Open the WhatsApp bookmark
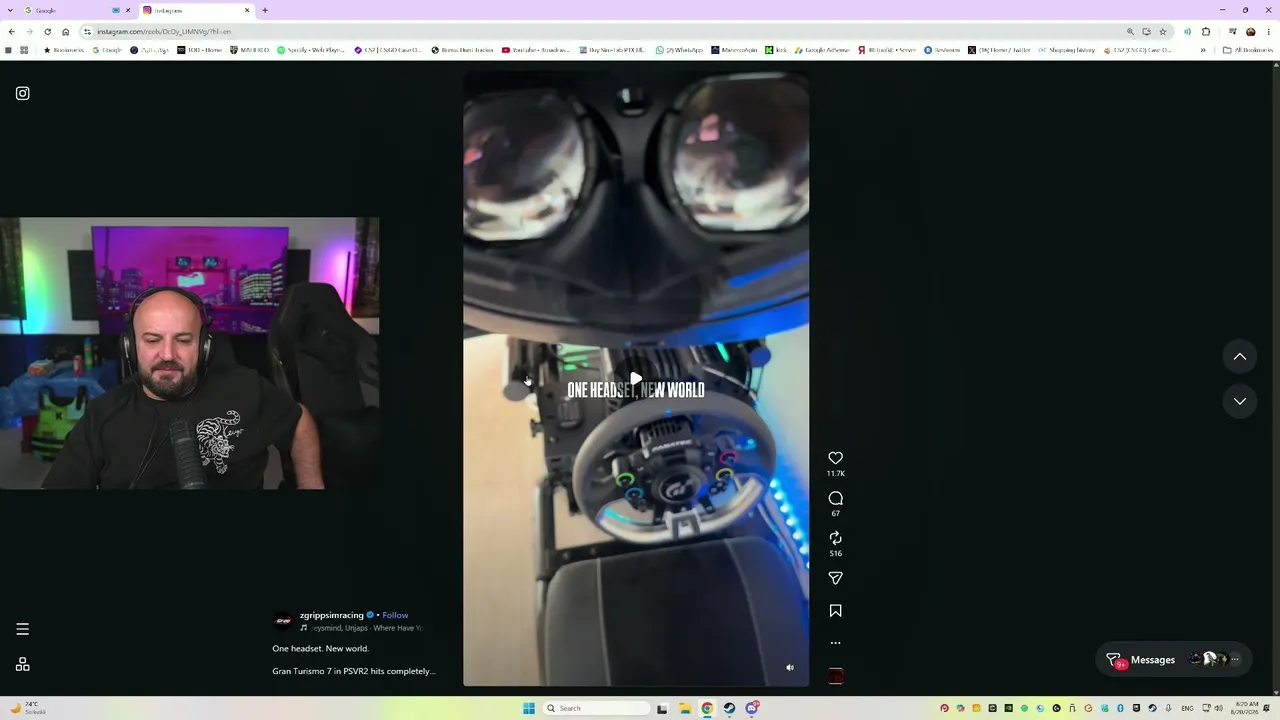 [x=679, y=50]
